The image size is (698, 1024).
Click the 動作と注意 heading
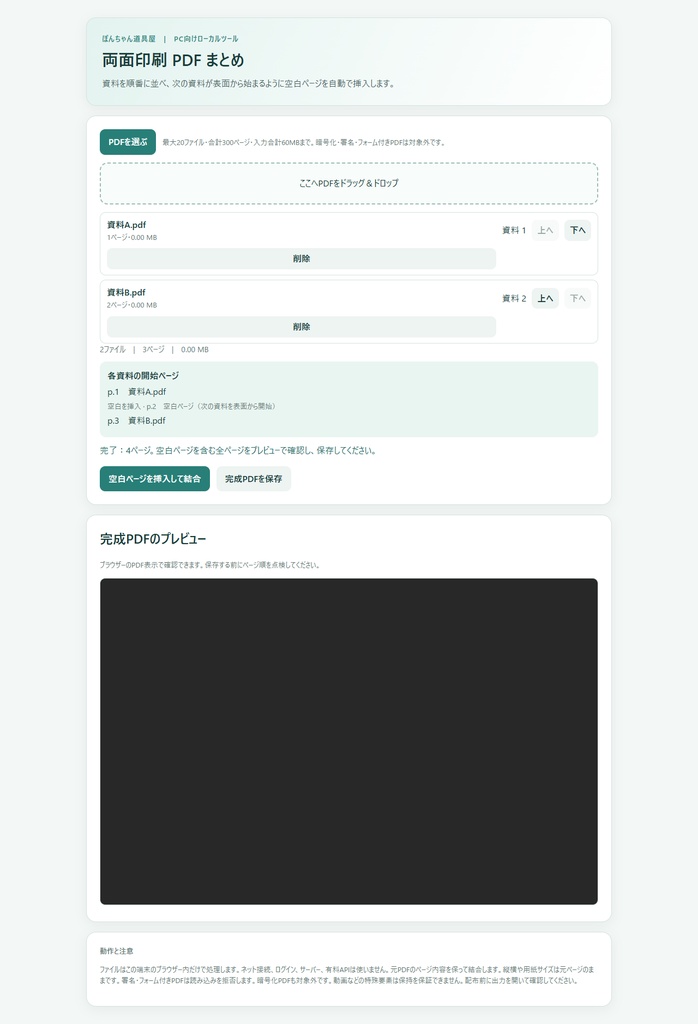(x=117, y=951)
